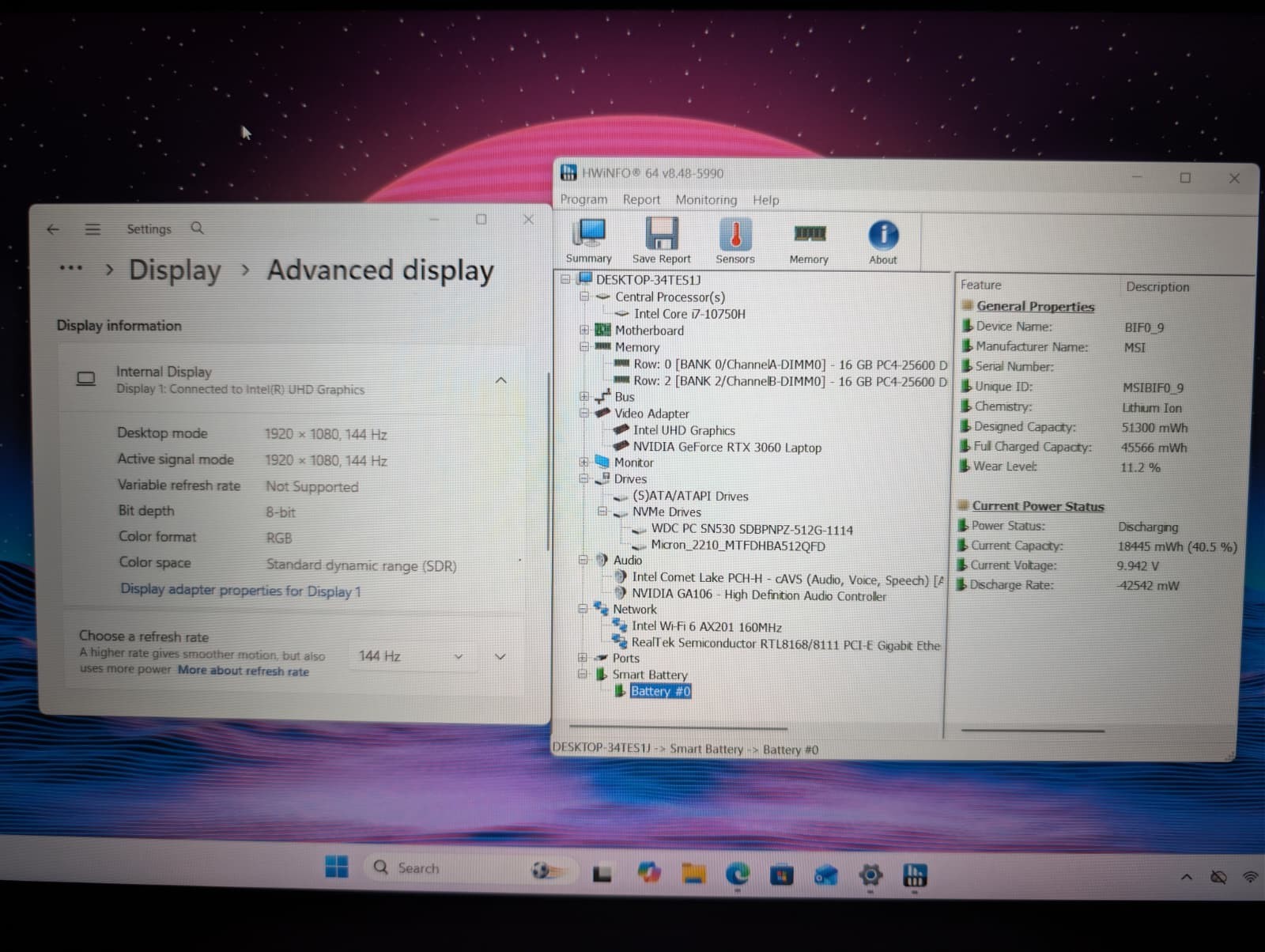Open Outlook from the taskbar
The width and height of the screenshot is (1265, 952).
coord(826,875)
